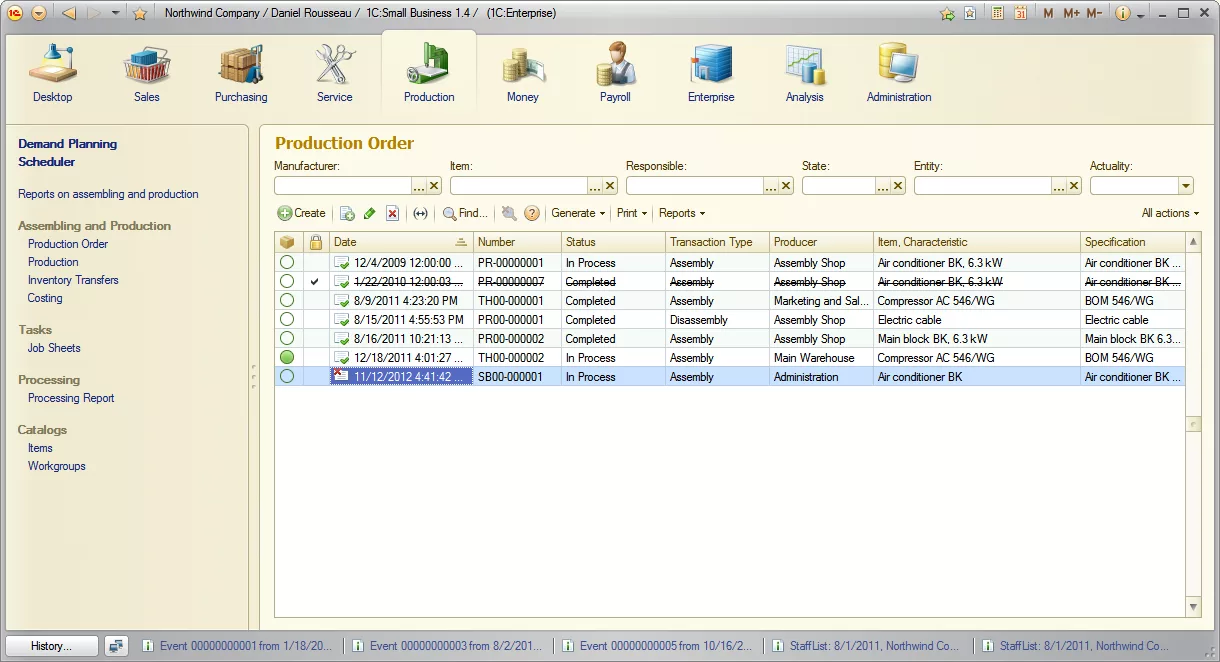
Task: Open the information help icon
Action: tap(1122, 13)
